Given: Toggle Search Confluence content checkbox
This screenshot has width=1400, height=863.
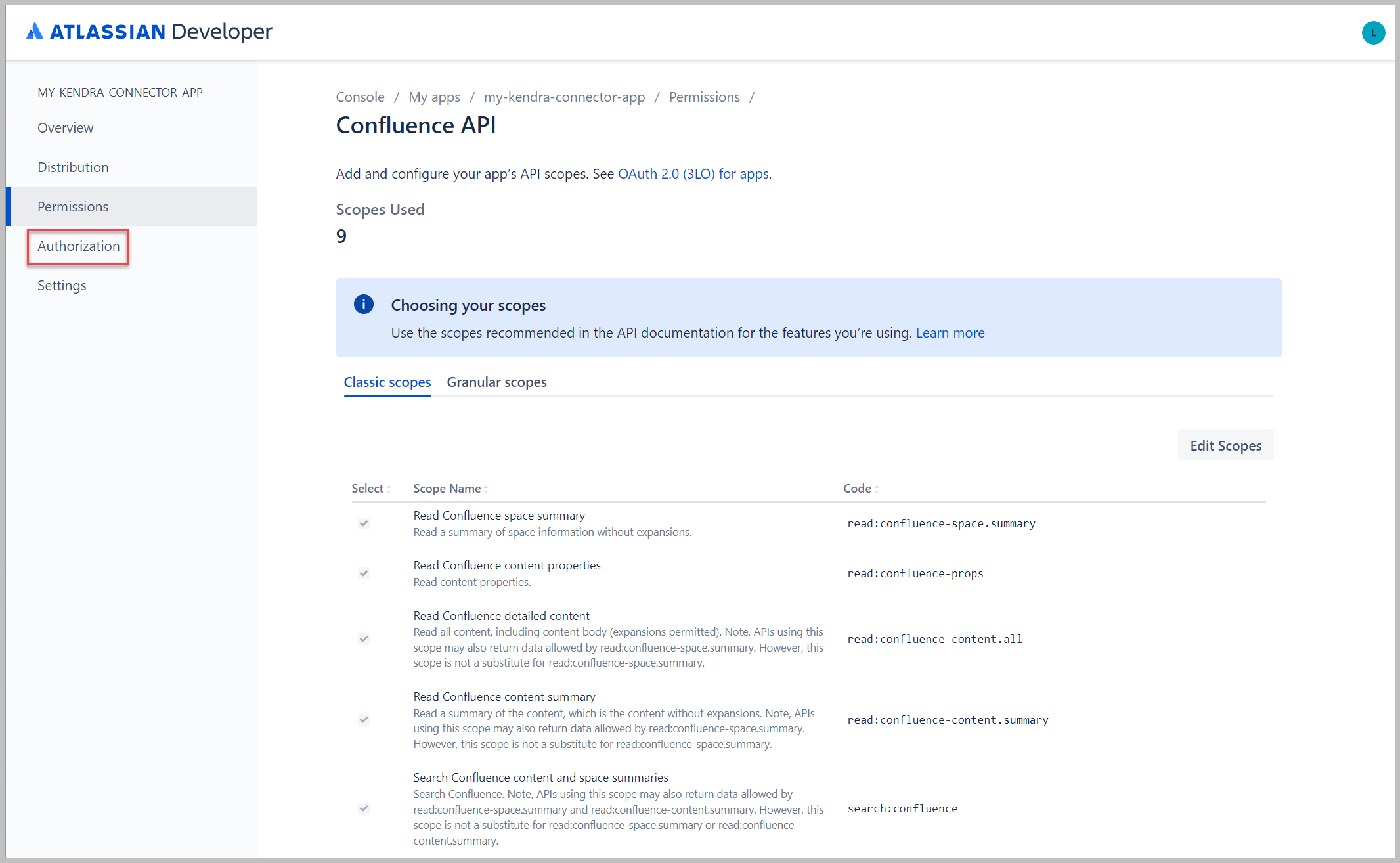Looking at the screenshot, I should click(x=364, y=808).
